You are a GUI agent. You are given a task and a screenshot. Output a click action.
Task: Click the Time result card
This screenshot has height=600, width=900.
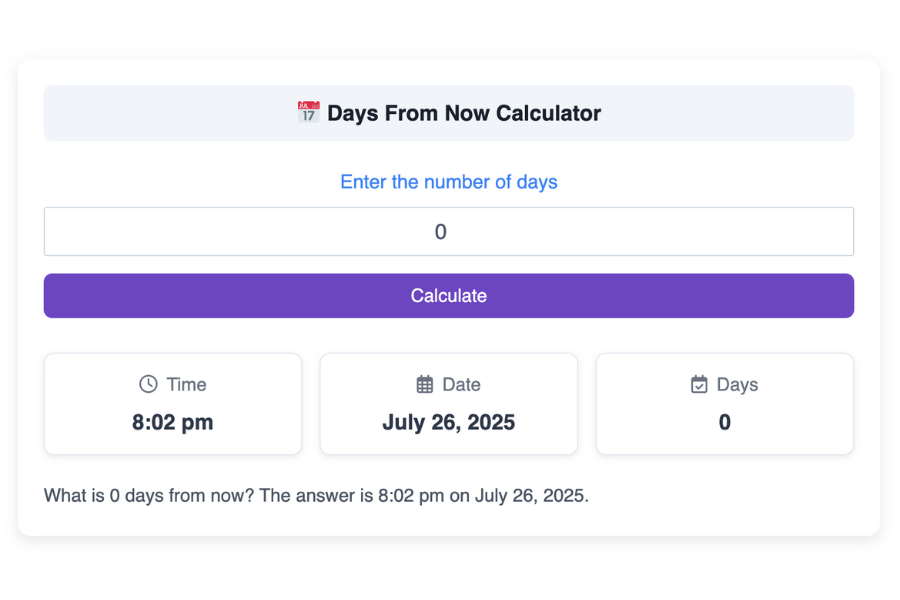pos(172,404)
